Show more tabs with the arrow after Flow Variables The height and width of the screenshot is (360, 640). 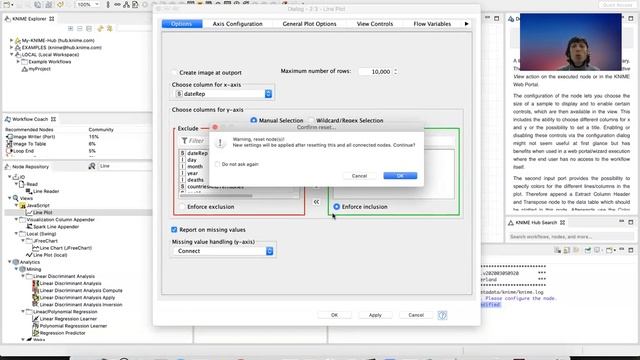pyautogui.click(x=467, y=24)
